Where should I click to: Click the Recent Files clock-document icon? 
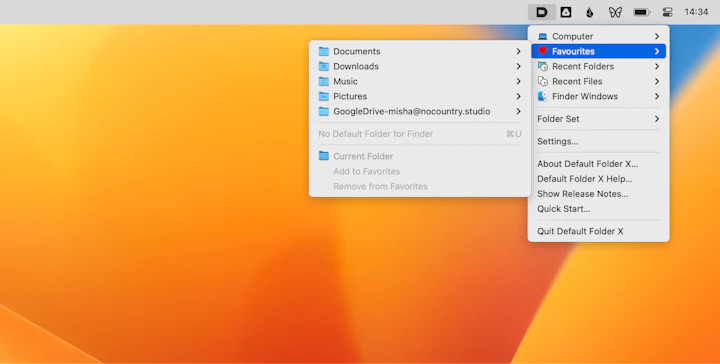[543, 81]
